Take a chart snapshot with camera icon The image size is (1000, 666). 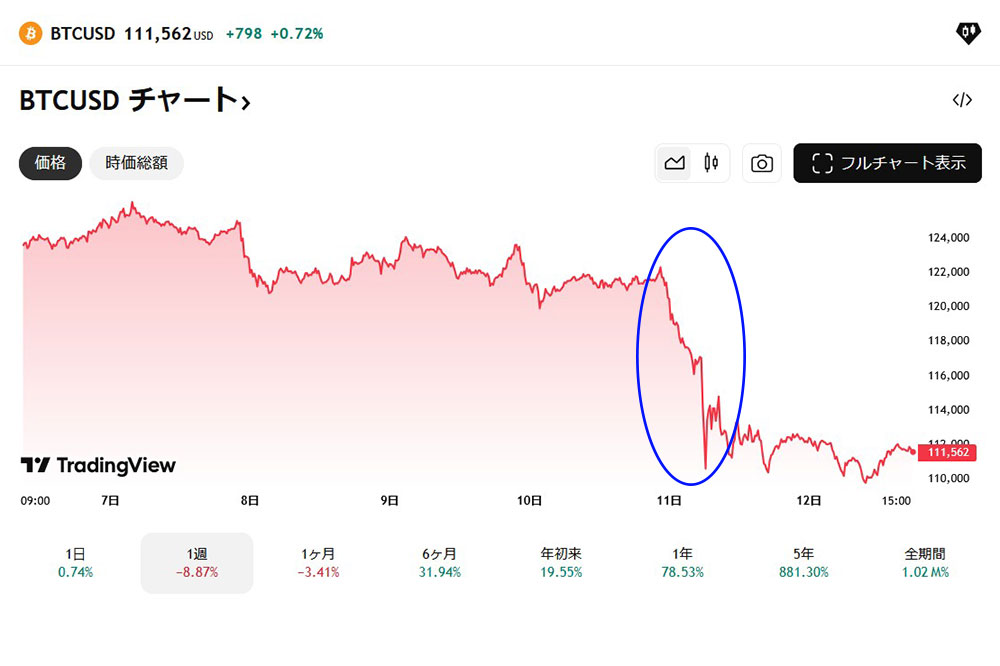[x=762, y=163]
